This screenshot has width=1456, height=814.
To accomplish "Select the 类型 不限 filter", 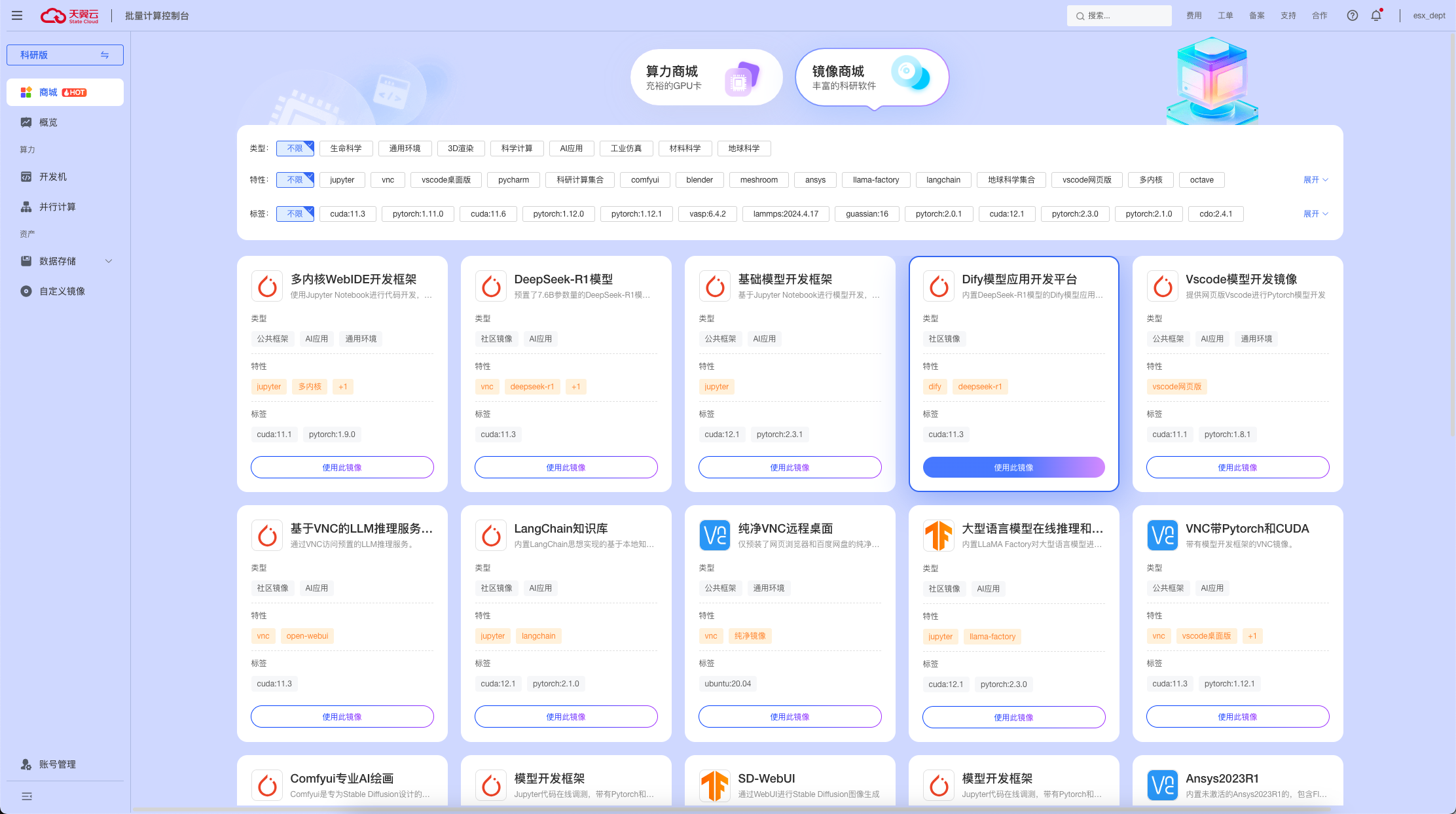I will 295,149.
